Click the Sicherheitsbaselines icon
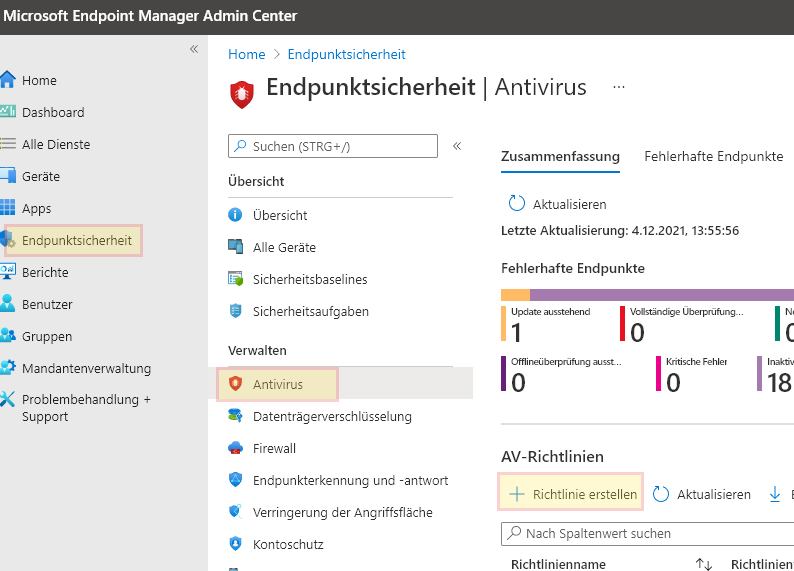Viewport: 794px width, 571px height. click(x=236, y=279)
